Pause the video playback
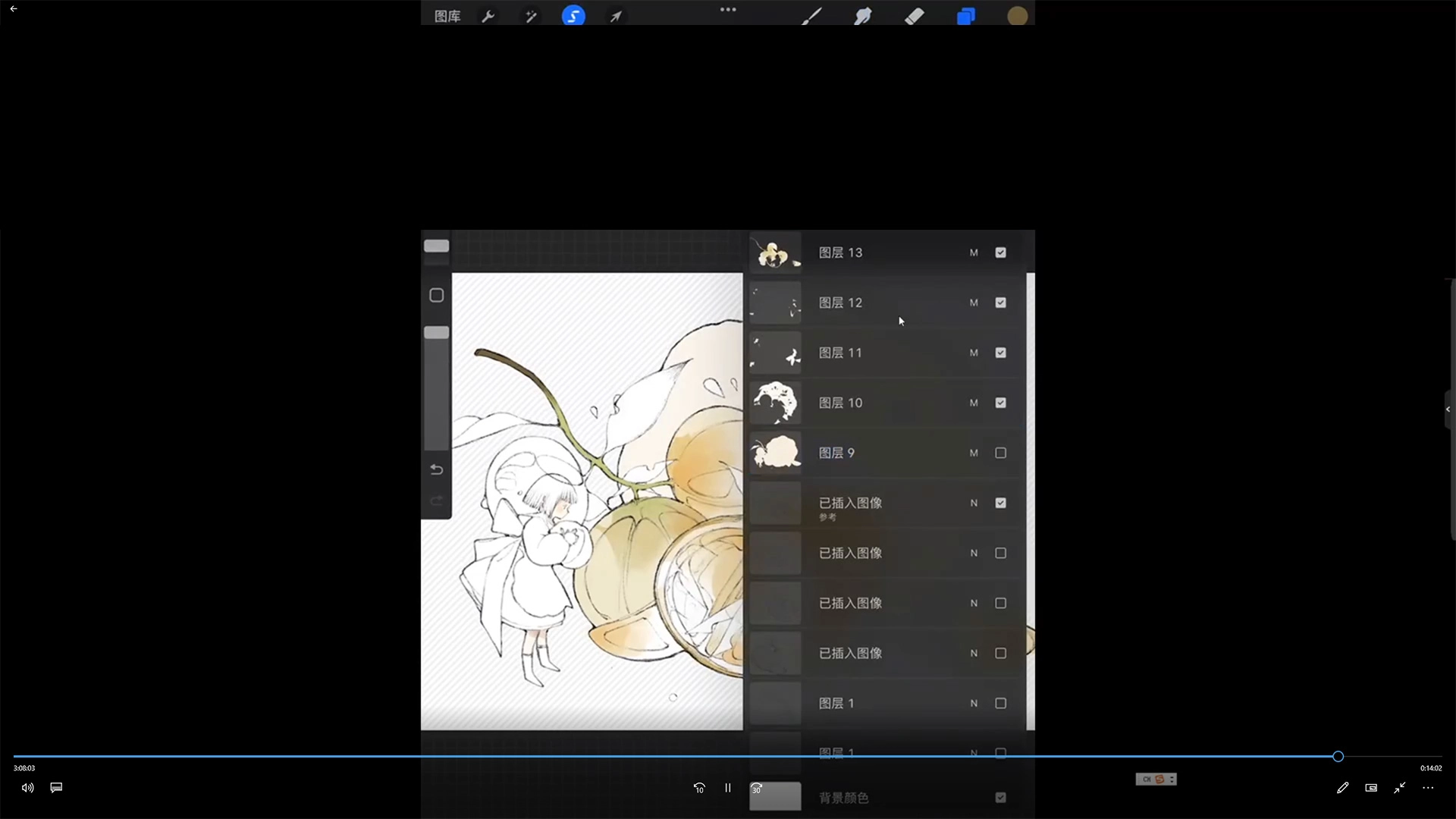Viewport: 1456px width, 819px height. tap(727, 788)
